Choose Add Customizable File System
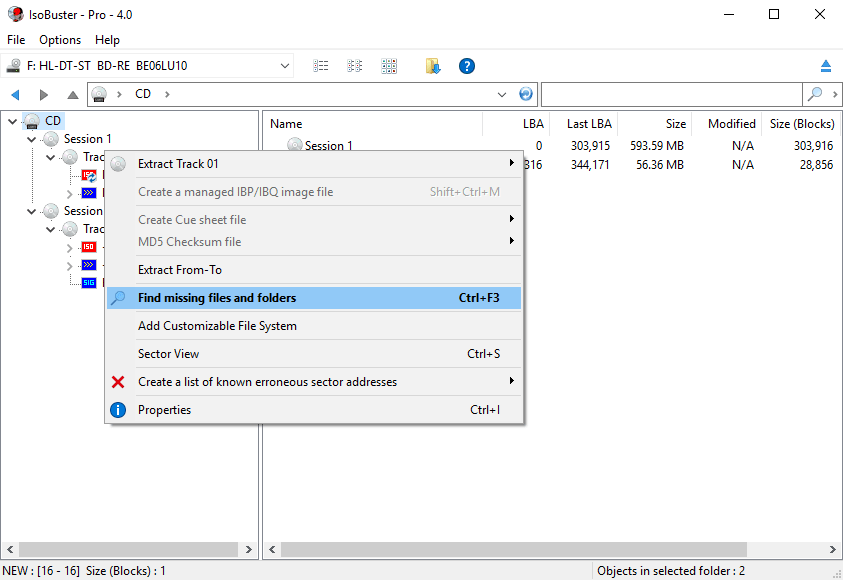Image resolution: width=843 pixels, height=580 pixels. [x=314, y=326]
